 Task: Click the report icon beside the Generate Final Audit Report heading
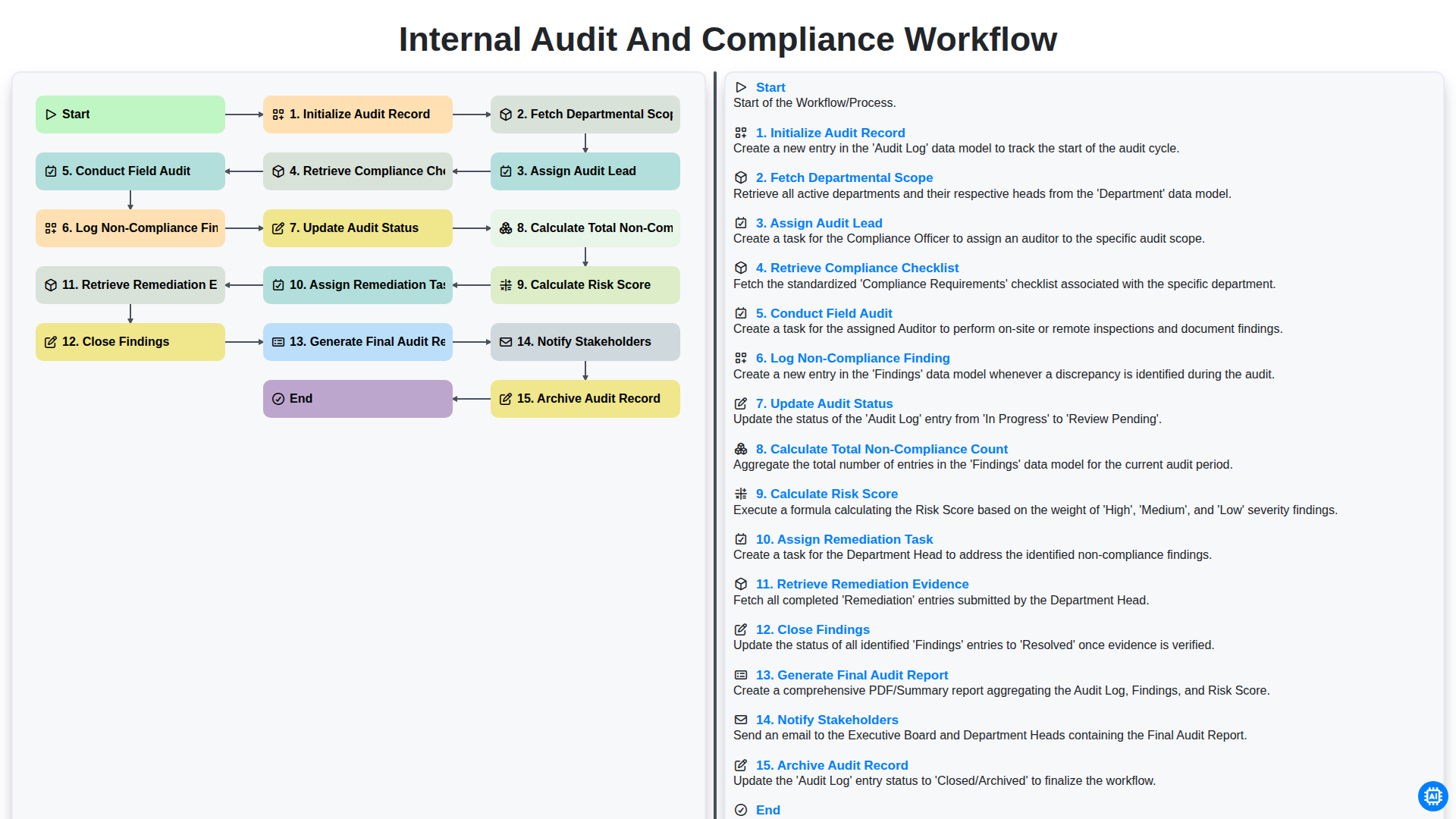[741, 675]
